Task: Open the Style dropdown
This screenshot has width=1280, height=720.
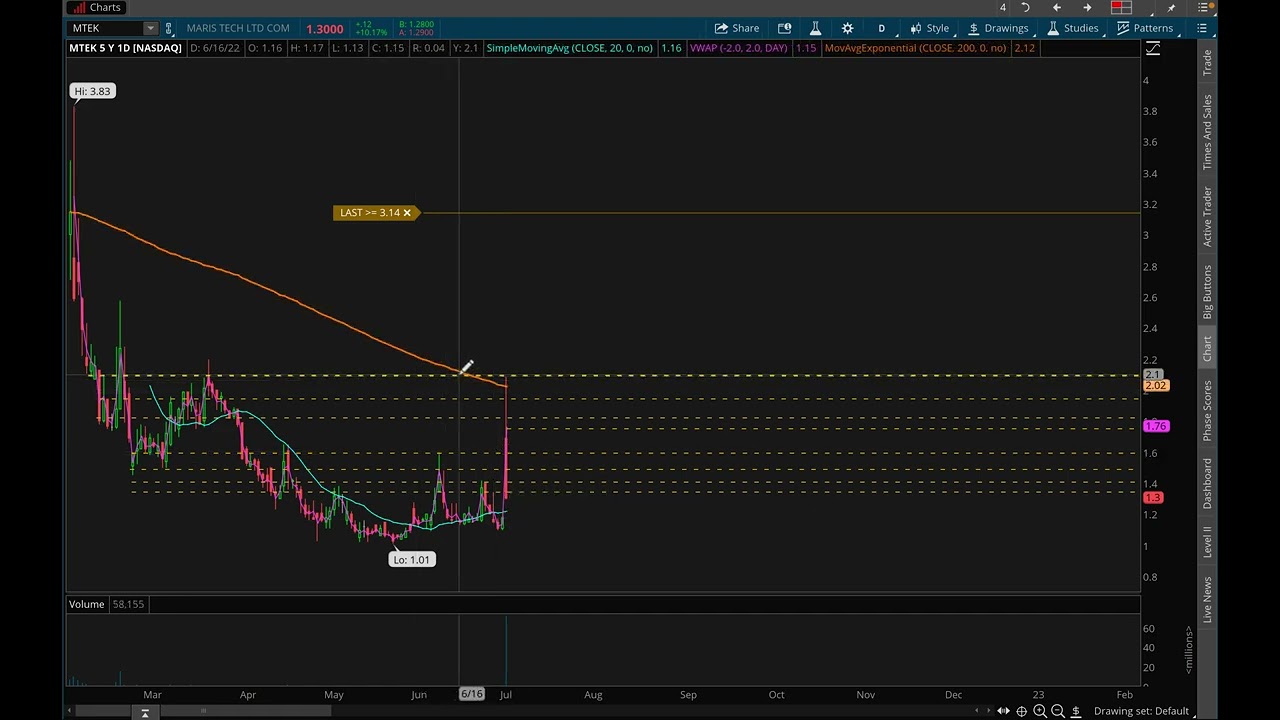Action: [929, 28]
